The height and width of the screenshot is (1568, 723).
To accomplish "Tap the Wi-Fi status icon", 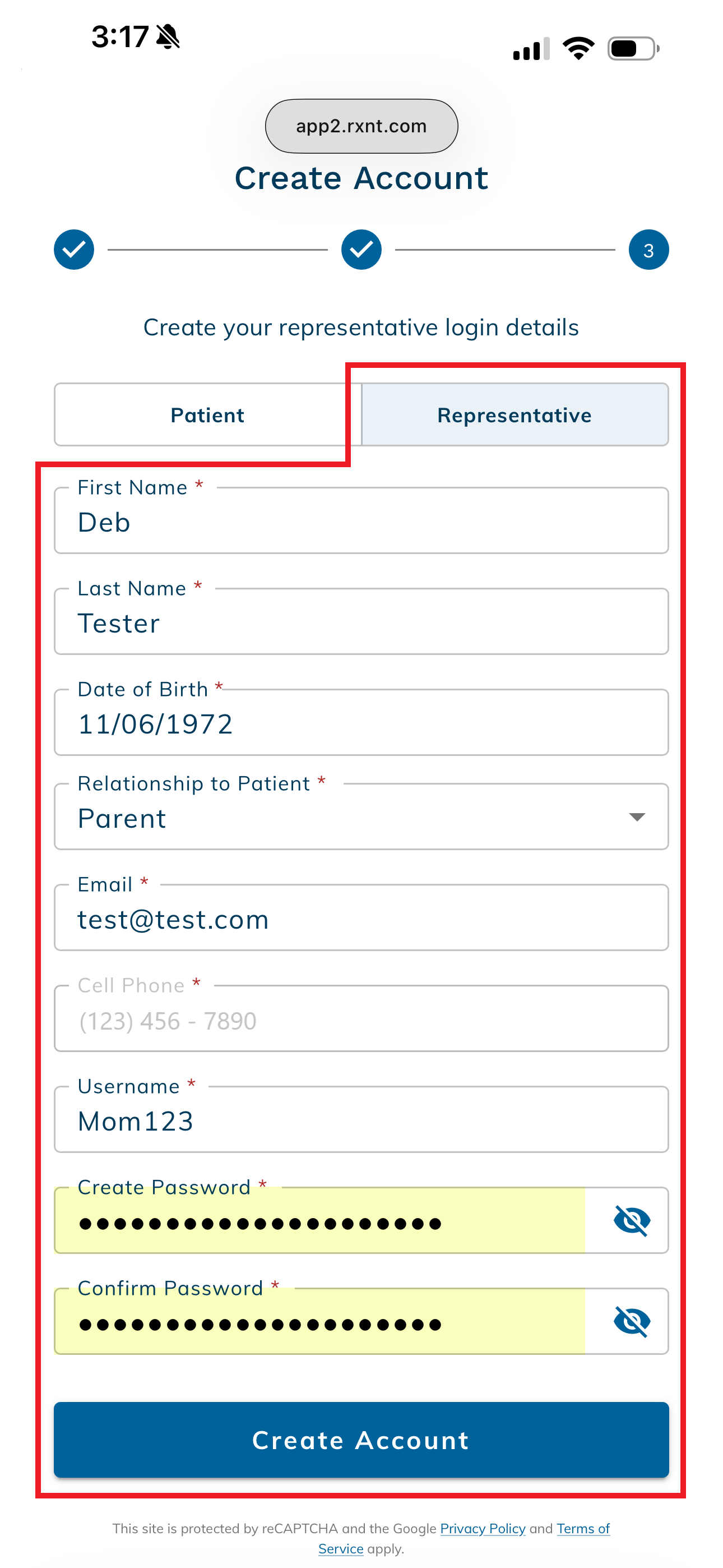I will (x=578, y=48).
